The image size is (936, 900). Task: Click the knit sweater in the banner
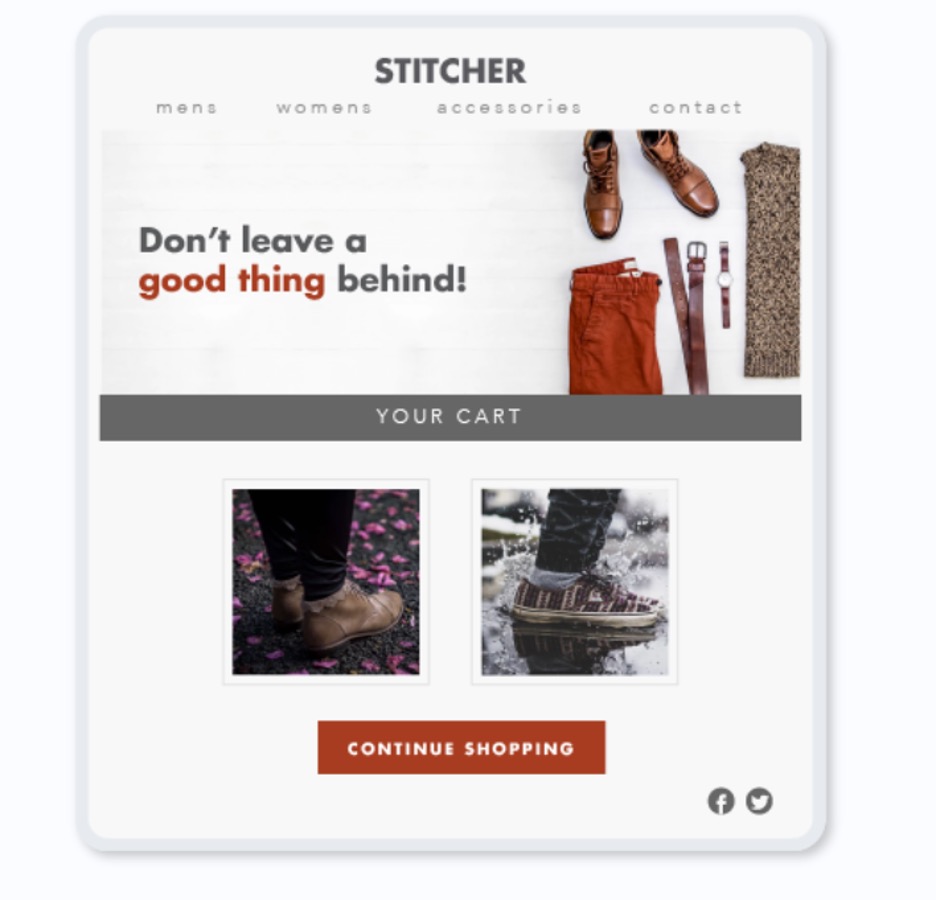tap(771, 260)
